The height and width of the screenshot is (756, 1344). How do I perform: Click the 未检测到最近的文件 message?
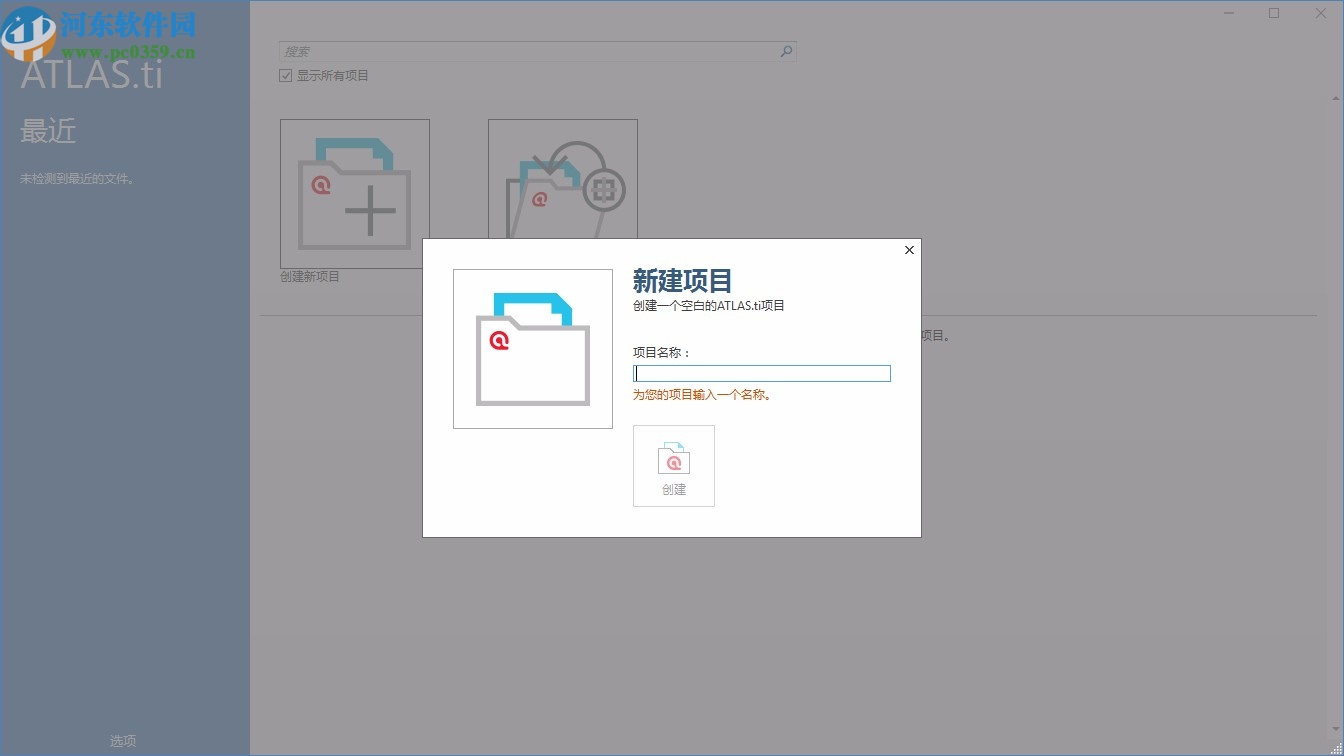coord(77,180)
